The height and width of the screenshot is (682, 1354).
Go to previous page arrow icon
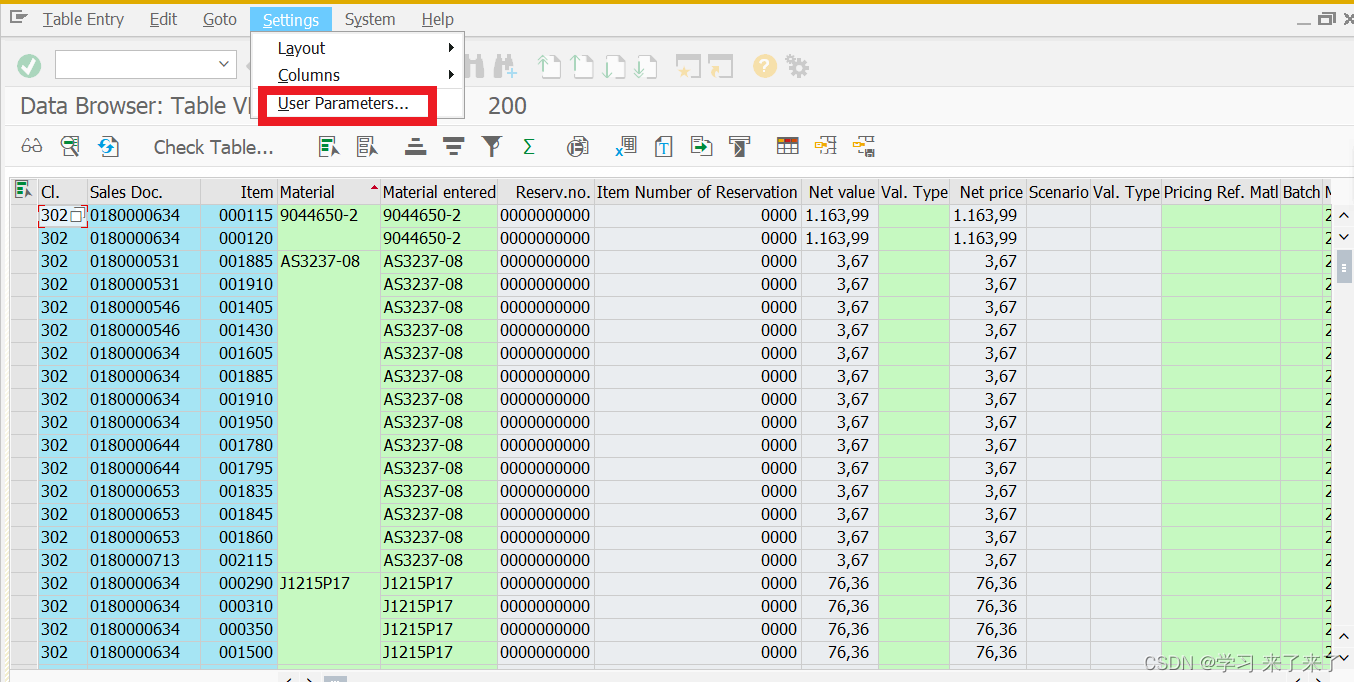[581, 66]
